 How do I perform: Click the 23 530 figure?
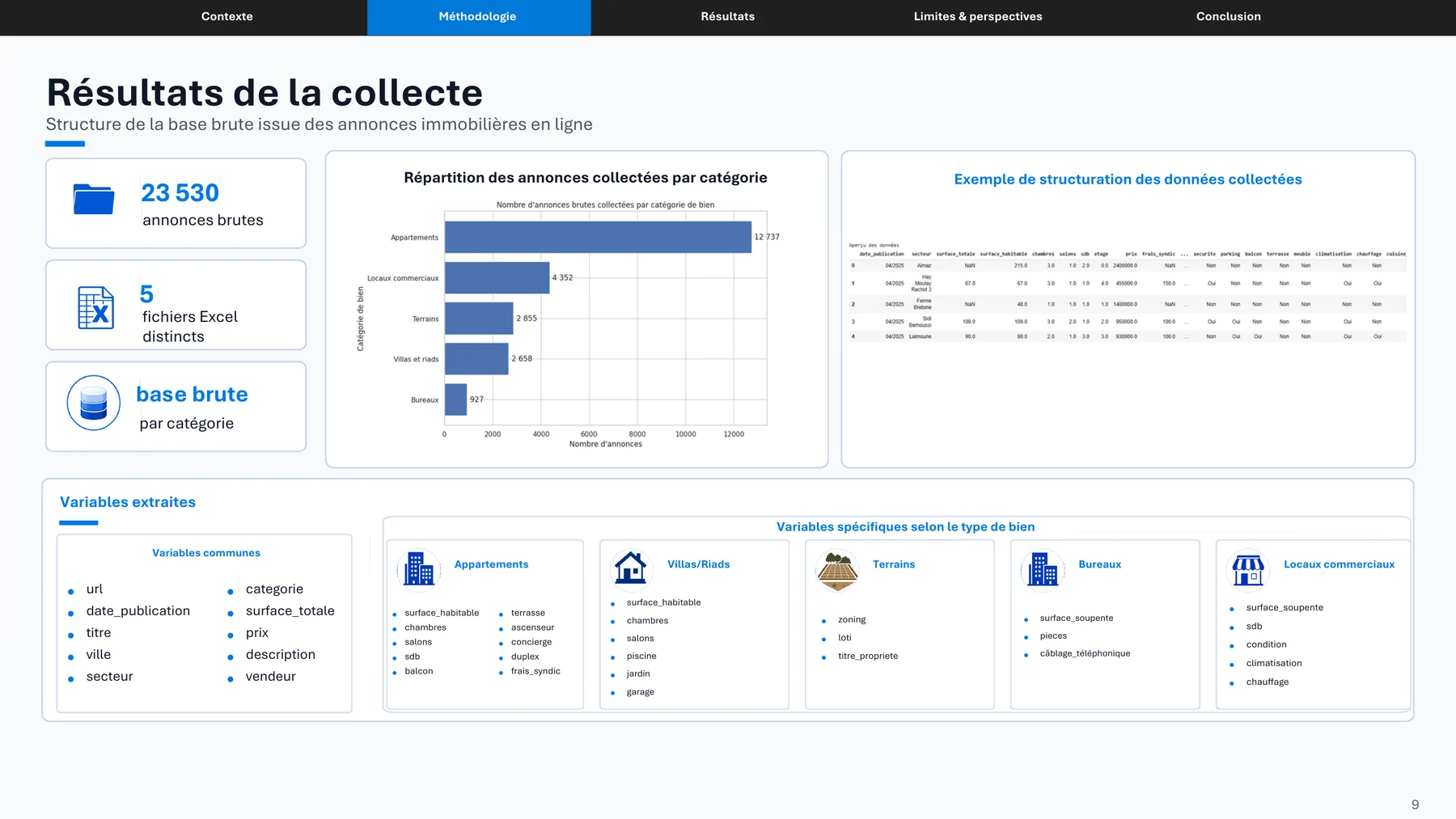click(x=180, y=193)
